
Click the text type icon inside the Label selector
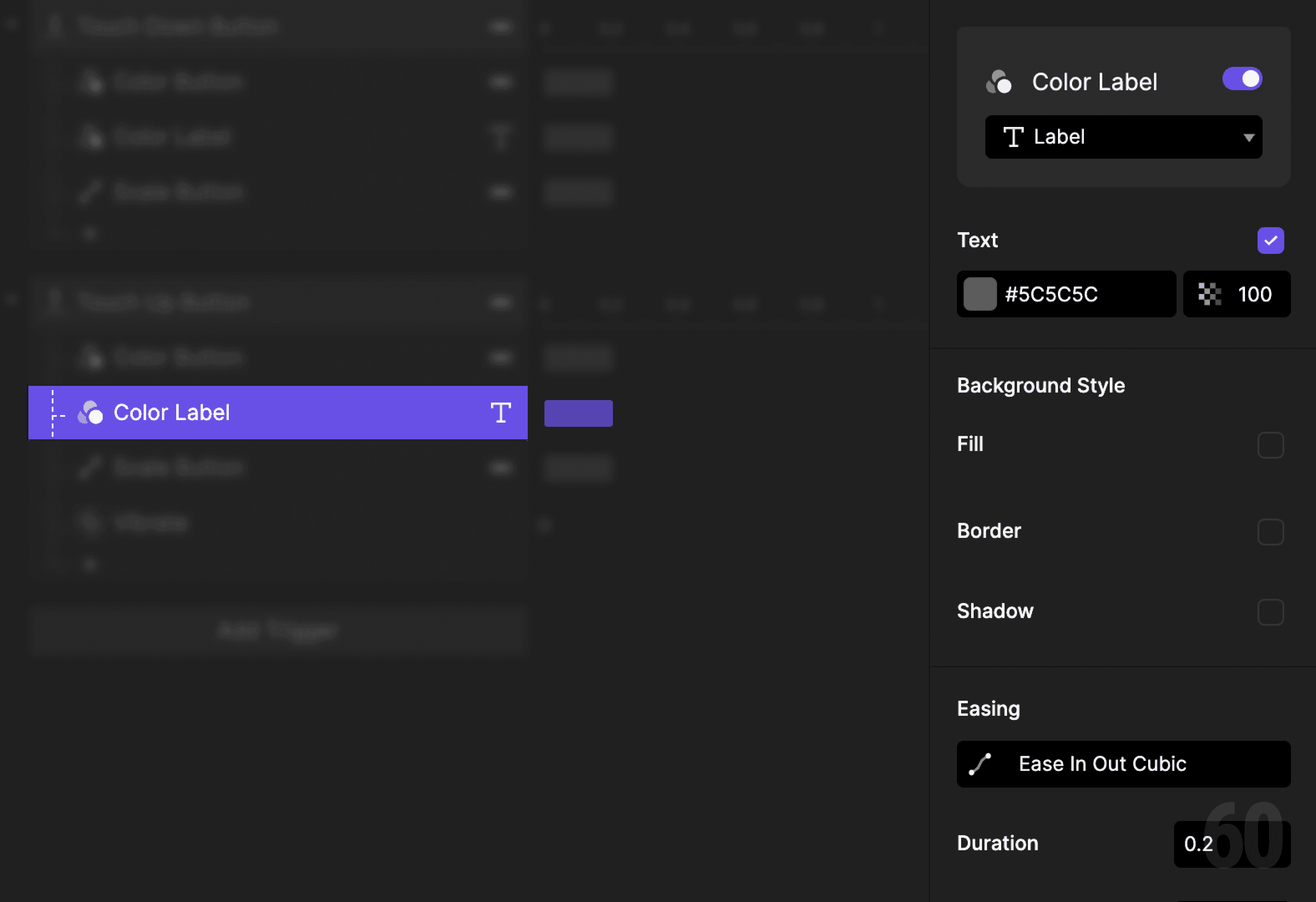pyautogui.click(x=1014, y=137)
